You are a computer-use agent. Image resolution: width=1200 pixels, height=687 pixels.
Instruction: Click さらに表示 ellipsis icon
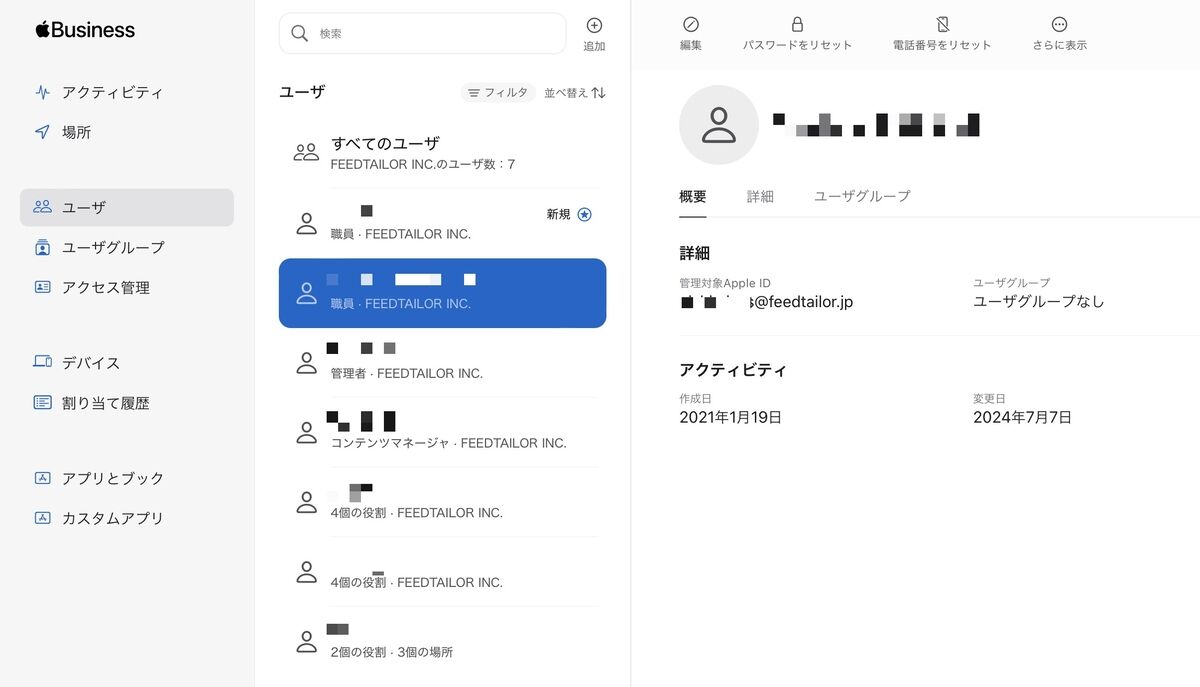(x=1060, y=24)
